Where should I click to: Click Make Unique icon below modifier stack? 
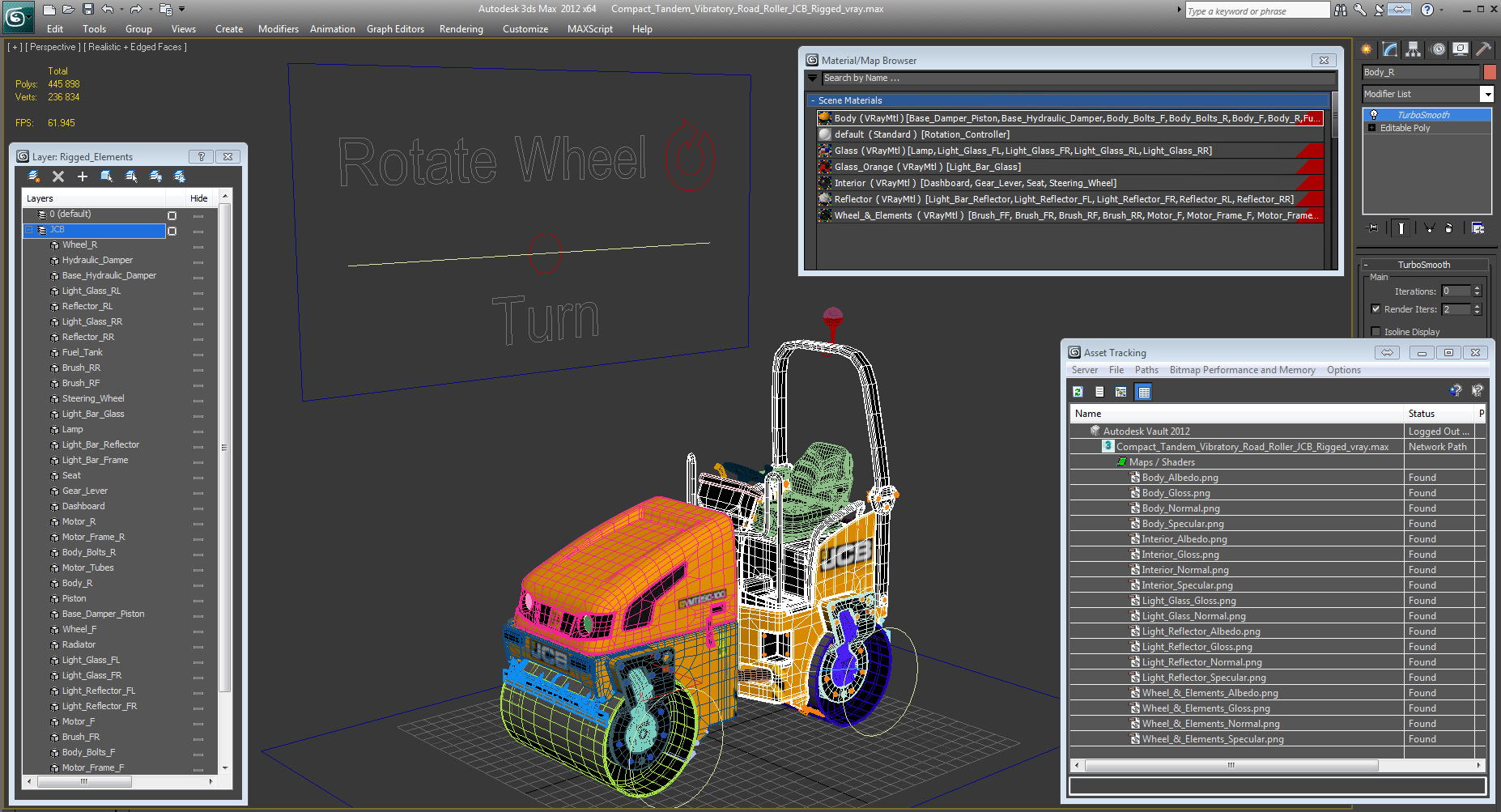tap(1429, 228)
